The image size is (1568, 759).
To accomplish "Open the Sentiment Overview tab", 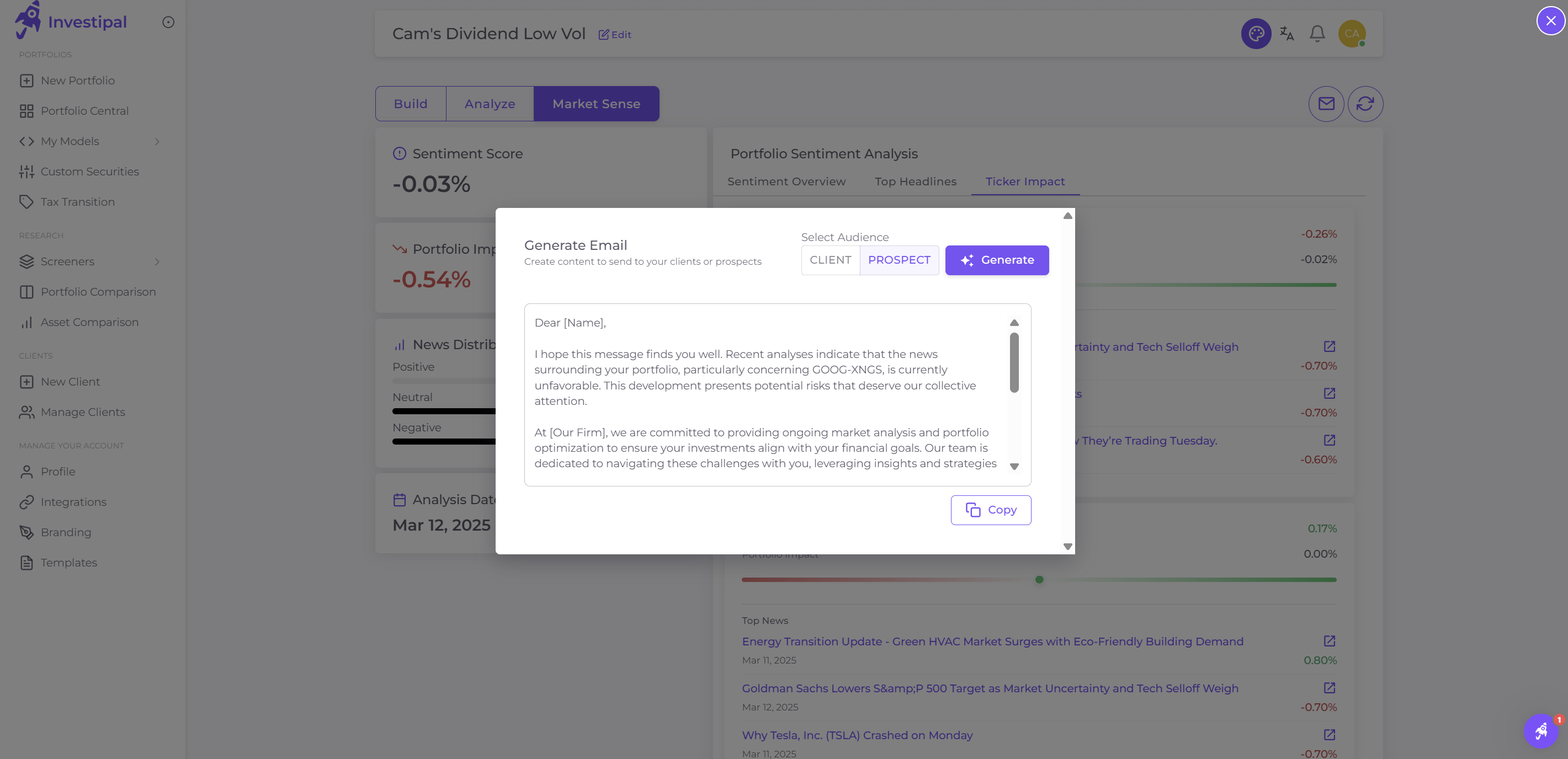I will pyautogui.click(x=786, y=181).
